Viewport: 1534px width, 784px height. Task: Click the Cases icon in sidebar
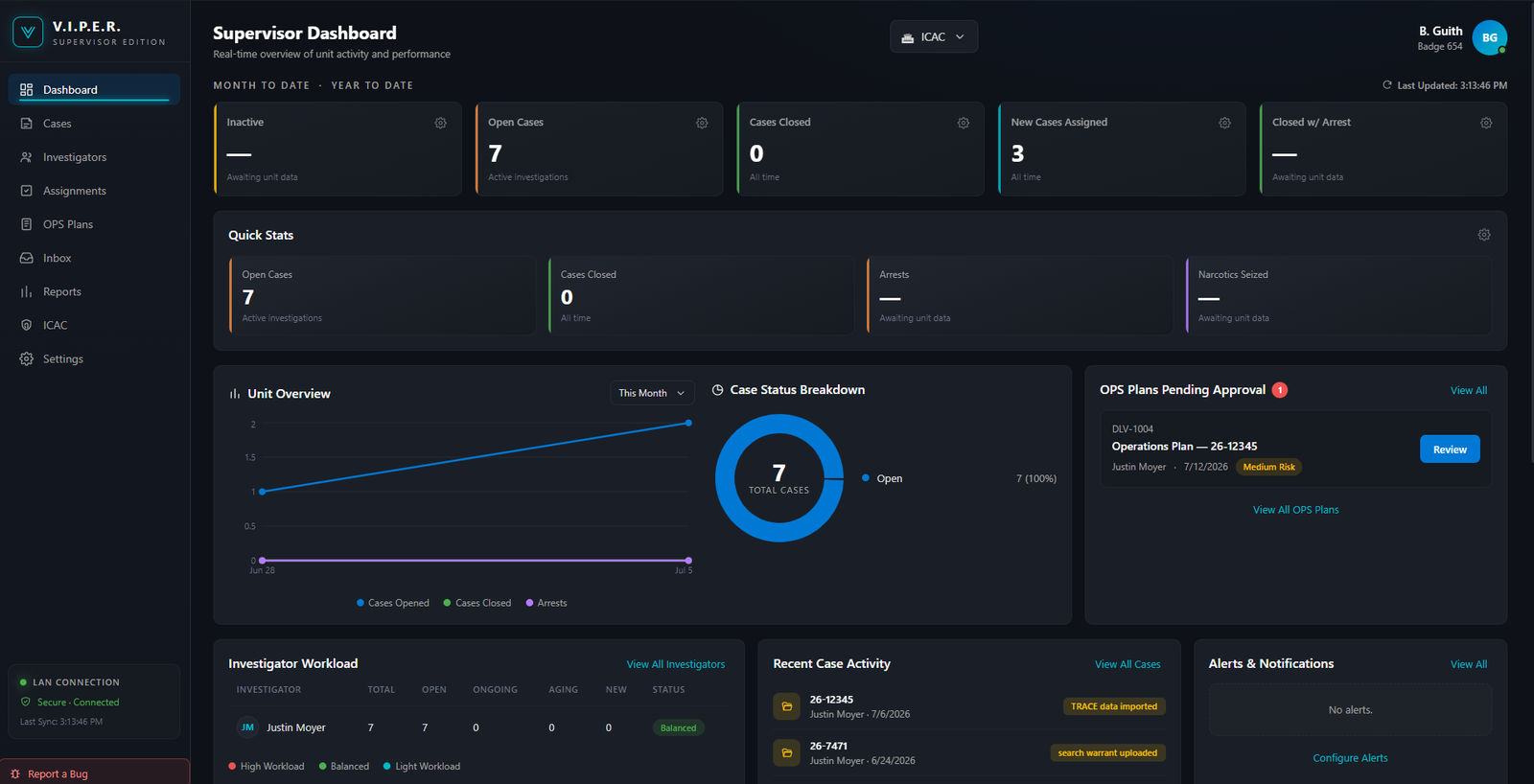(x=26, y=124)
